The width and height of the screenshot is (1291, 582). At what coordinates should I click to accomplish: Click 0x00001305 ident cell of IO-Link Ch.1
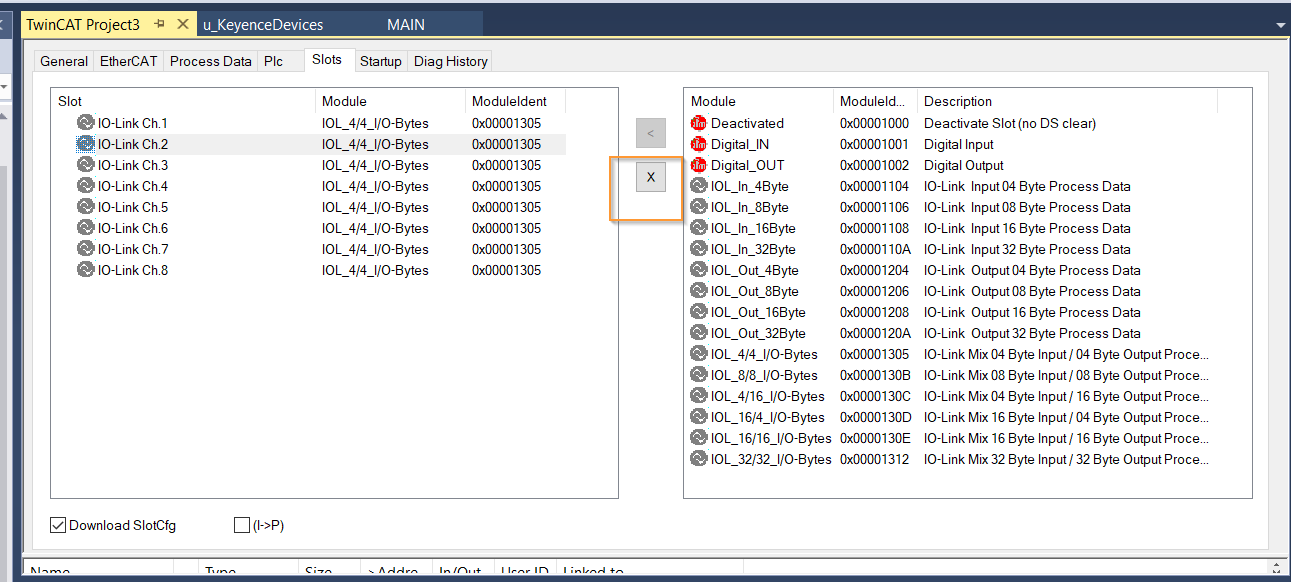(506, 123)
